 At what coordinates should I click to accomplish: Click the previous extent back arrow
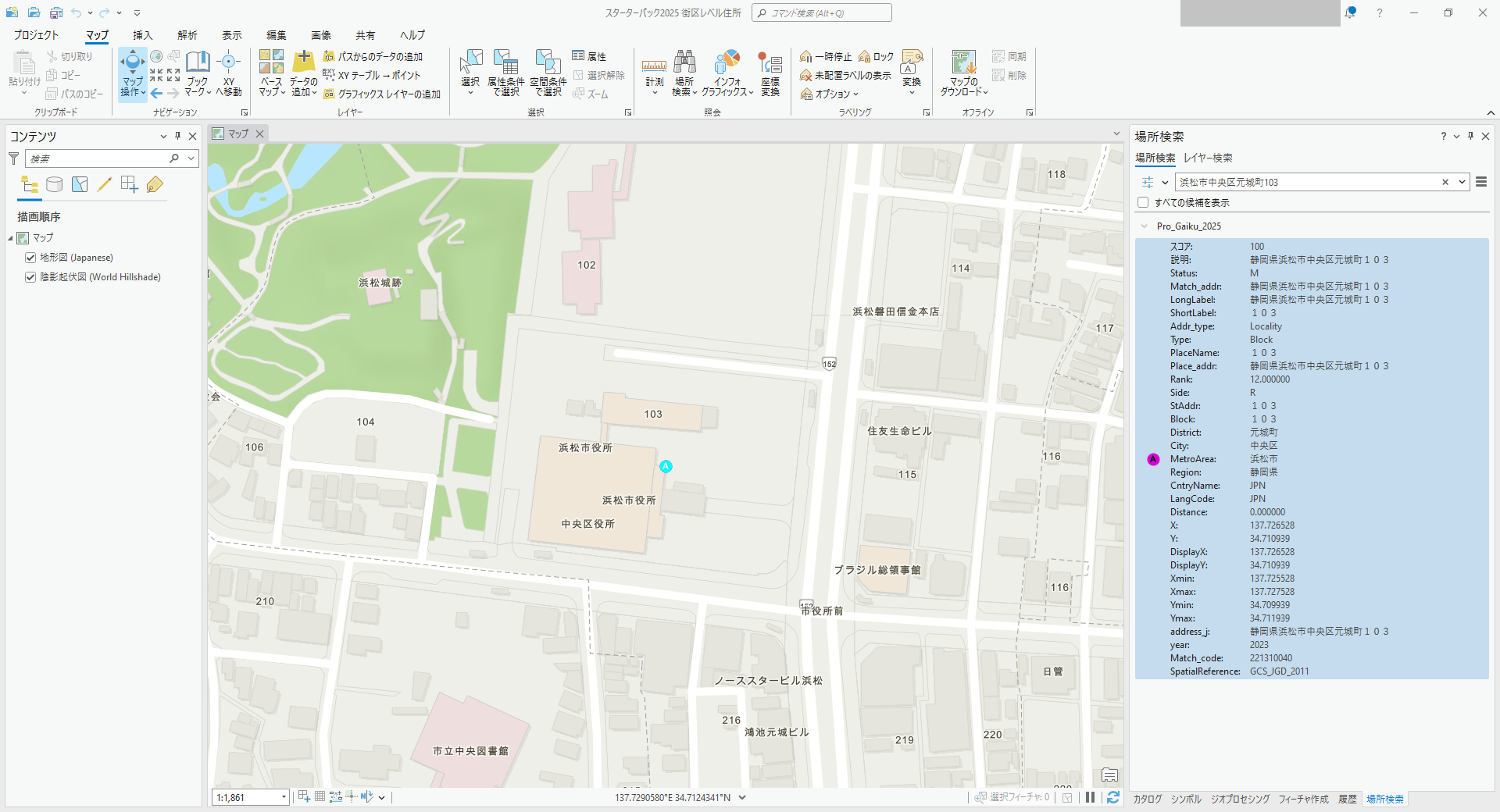click(156, 94)
